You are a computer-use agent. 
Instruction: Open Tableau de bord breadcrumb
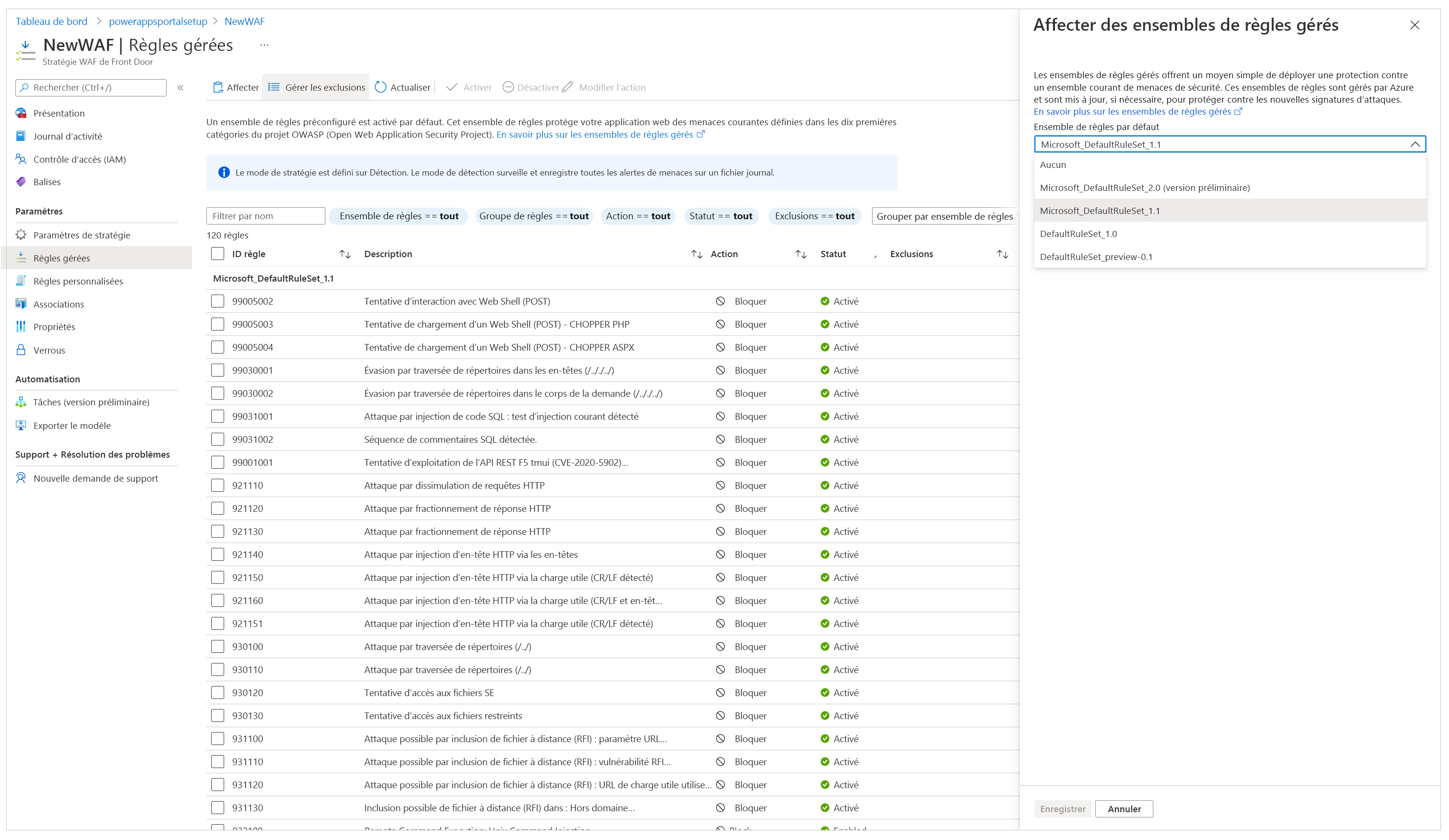(x=51, y=21)
